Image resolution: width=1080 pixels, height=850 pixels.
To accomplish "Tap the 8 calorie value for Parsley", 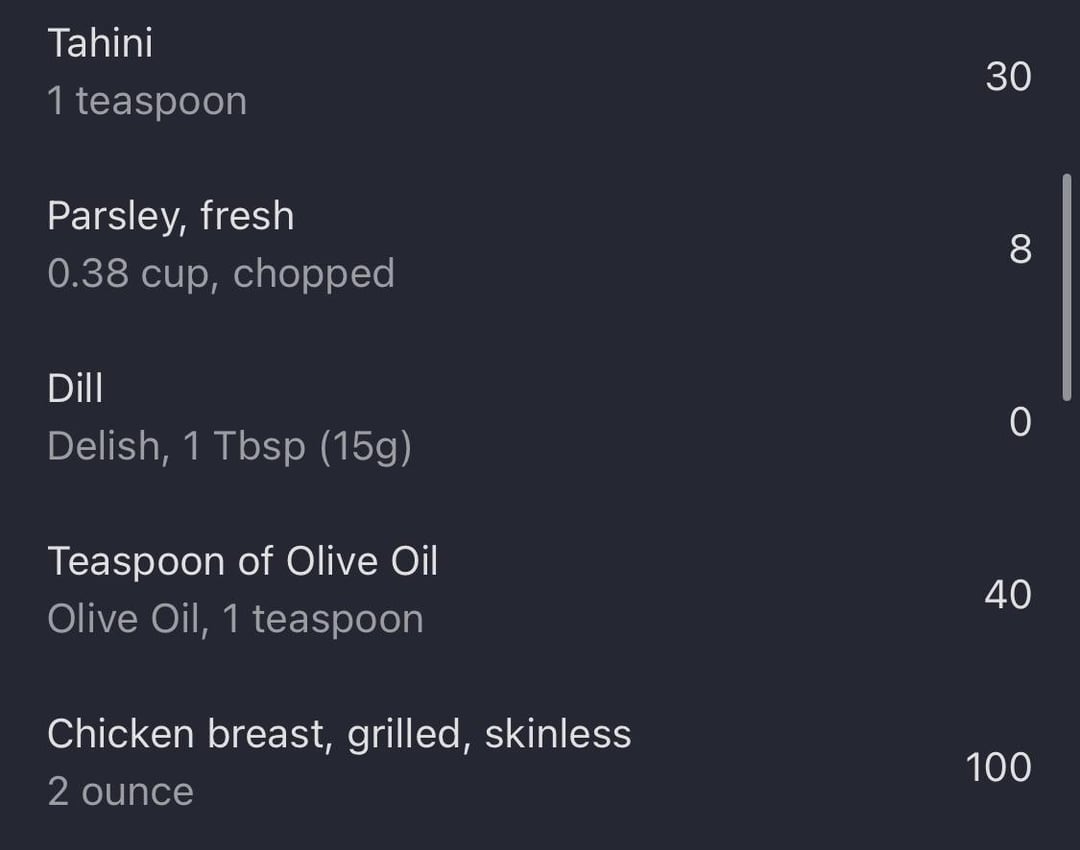I will [x=1021, y=249].
